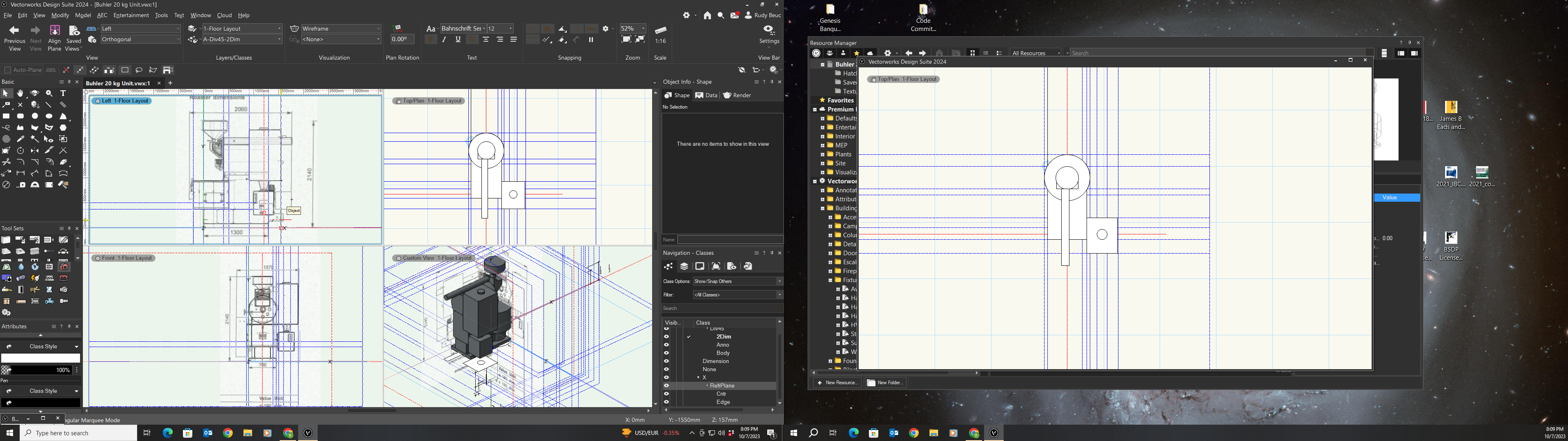This screenshot has height=441, width=1568.
Task: Choose the Zoom magnifier tool
Action: click(49, 94)
